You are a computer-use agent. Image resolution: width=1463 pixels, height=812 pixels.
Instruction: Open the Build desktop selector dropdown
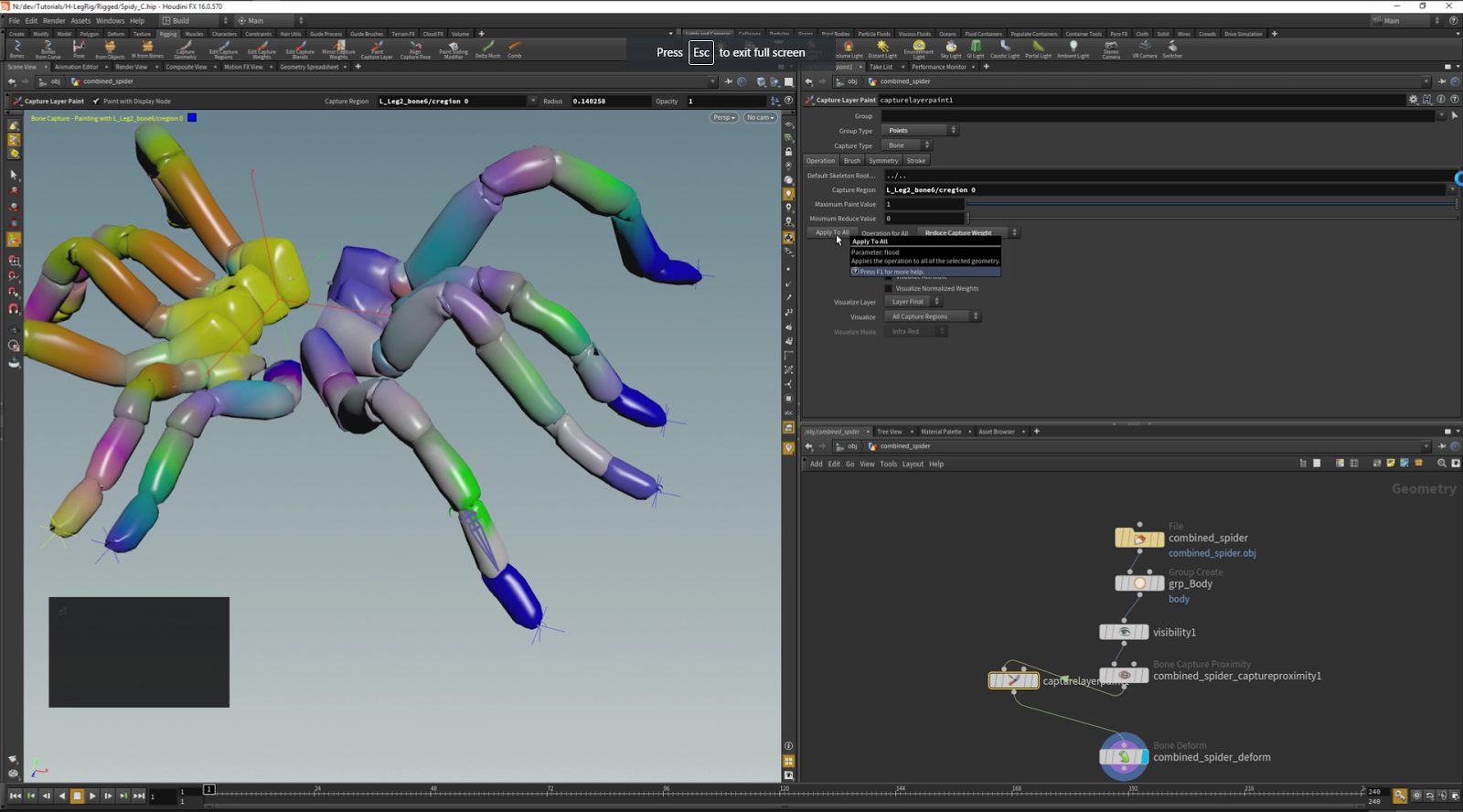194,20
